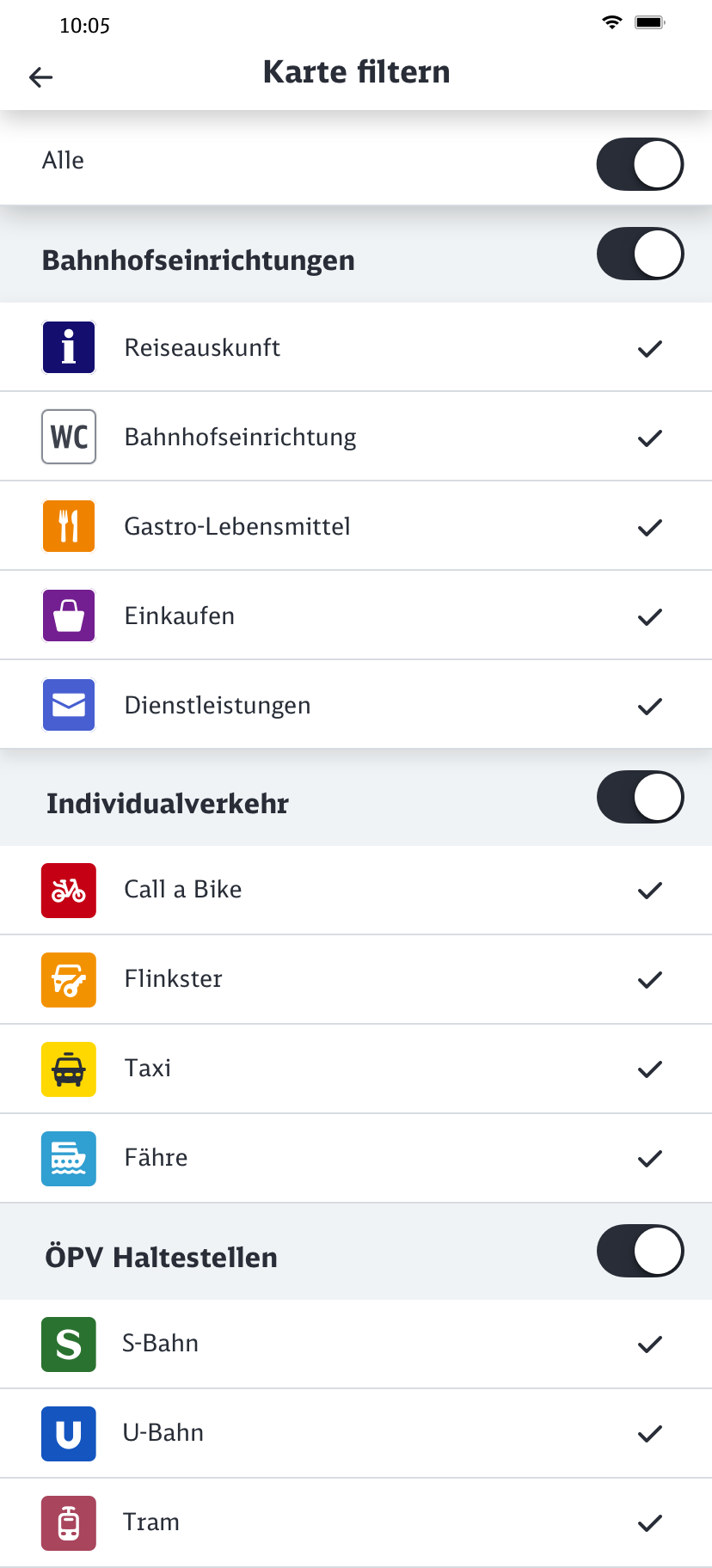The height and width of the screenshot is (1568, 712).
Task: Tap the yellow Taxi icon
Action: coord(69,1069)
